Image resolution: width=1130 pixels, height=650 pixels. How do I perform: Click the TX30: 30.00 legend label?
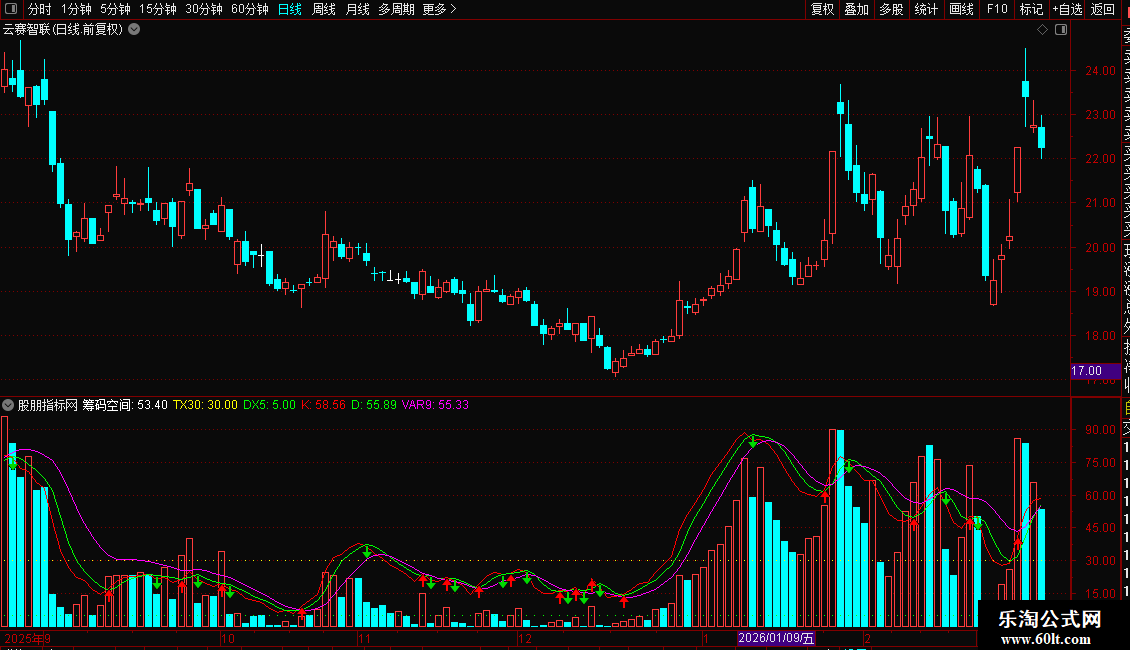click(x=205, y=405)
